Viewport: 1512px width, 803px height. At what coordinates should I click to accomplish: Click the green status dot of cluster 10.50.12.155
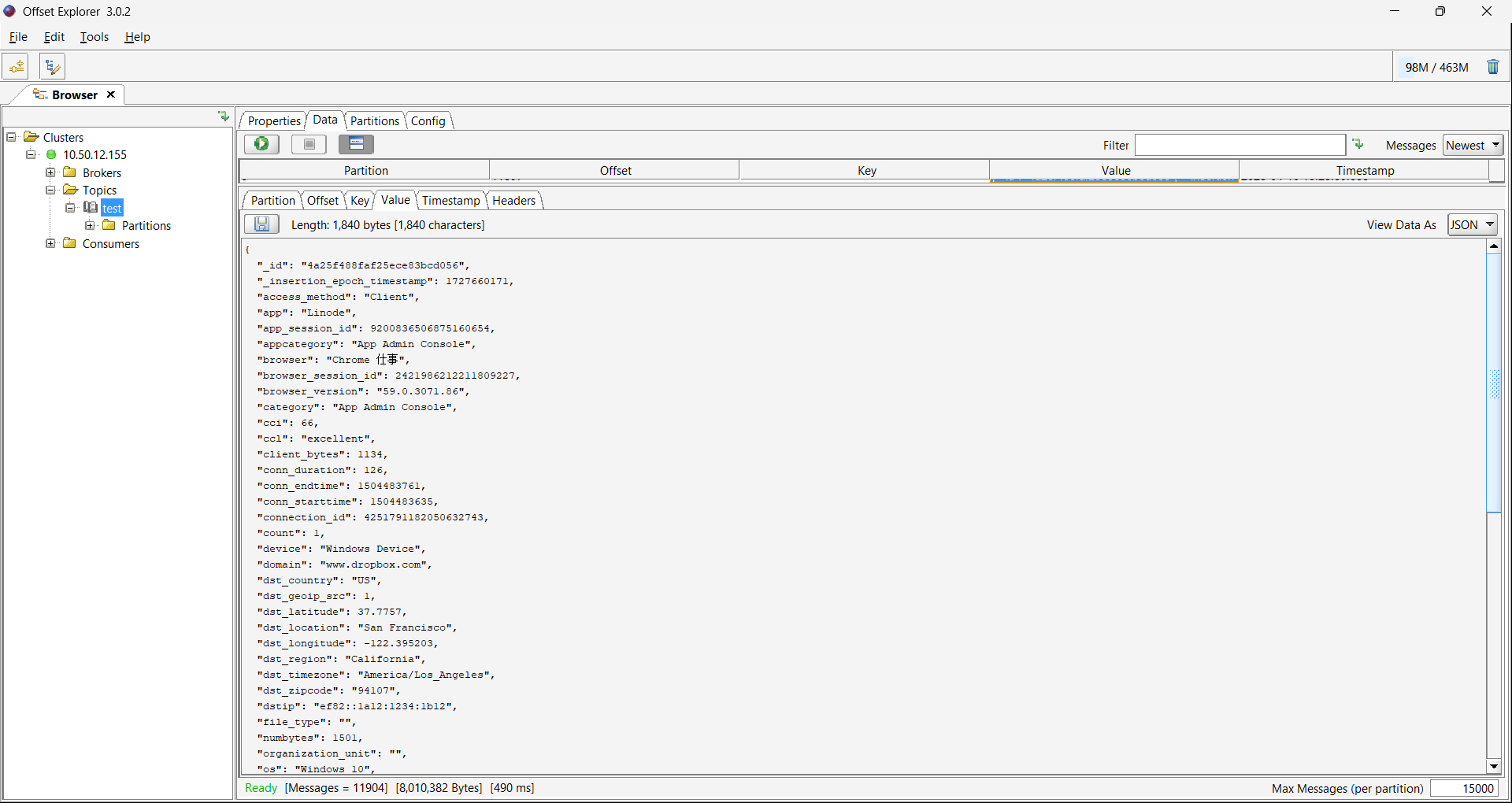[x=51, y=155]
